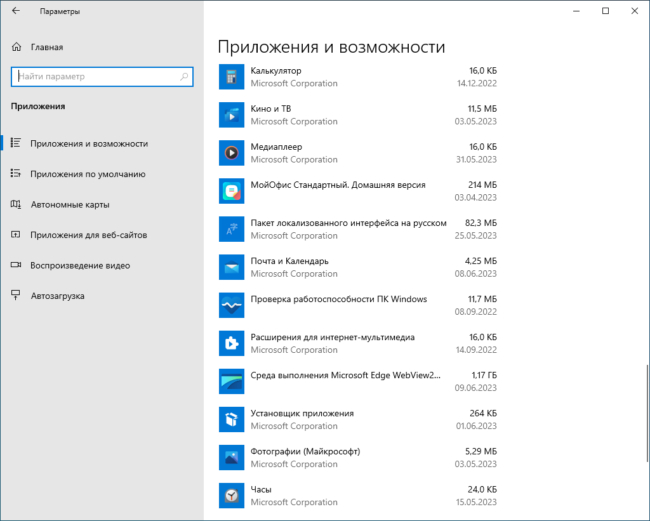Click the home icon beside Главная
This screenshot has height=521, width=650.
[x=16, y=47]
